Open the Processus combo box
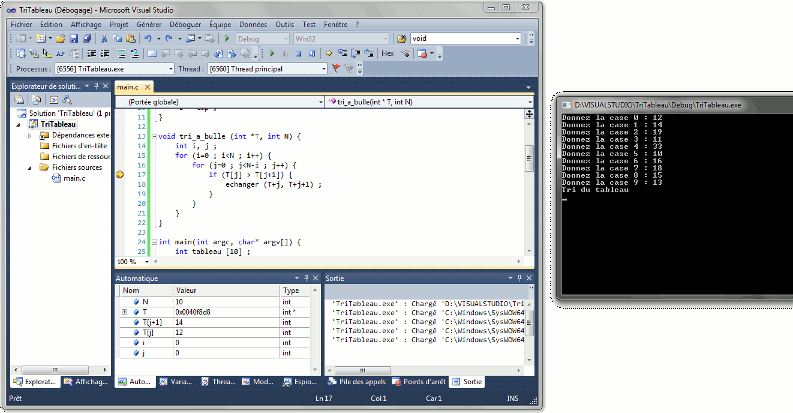Image resolution: width=793 pixels, height=413 pixels. [x=114, y=69]
